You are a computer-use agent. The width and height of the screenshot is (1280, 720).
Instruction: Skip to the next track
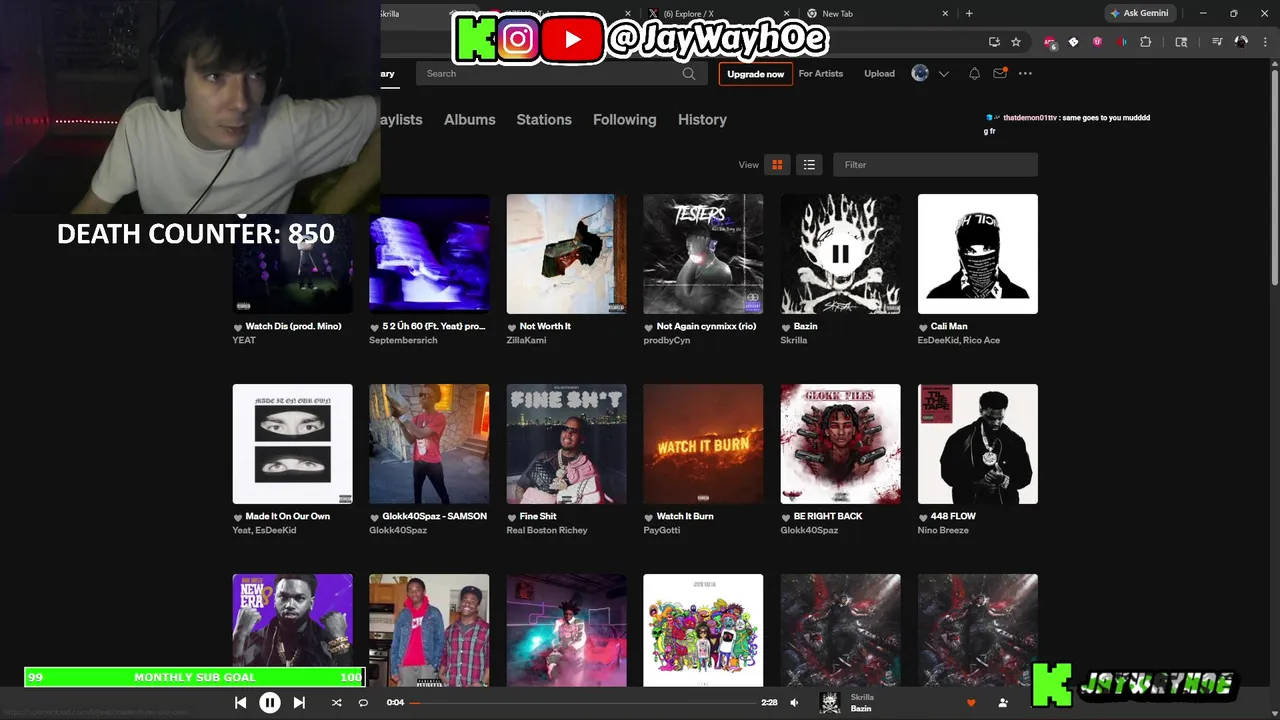coord(299,703)
